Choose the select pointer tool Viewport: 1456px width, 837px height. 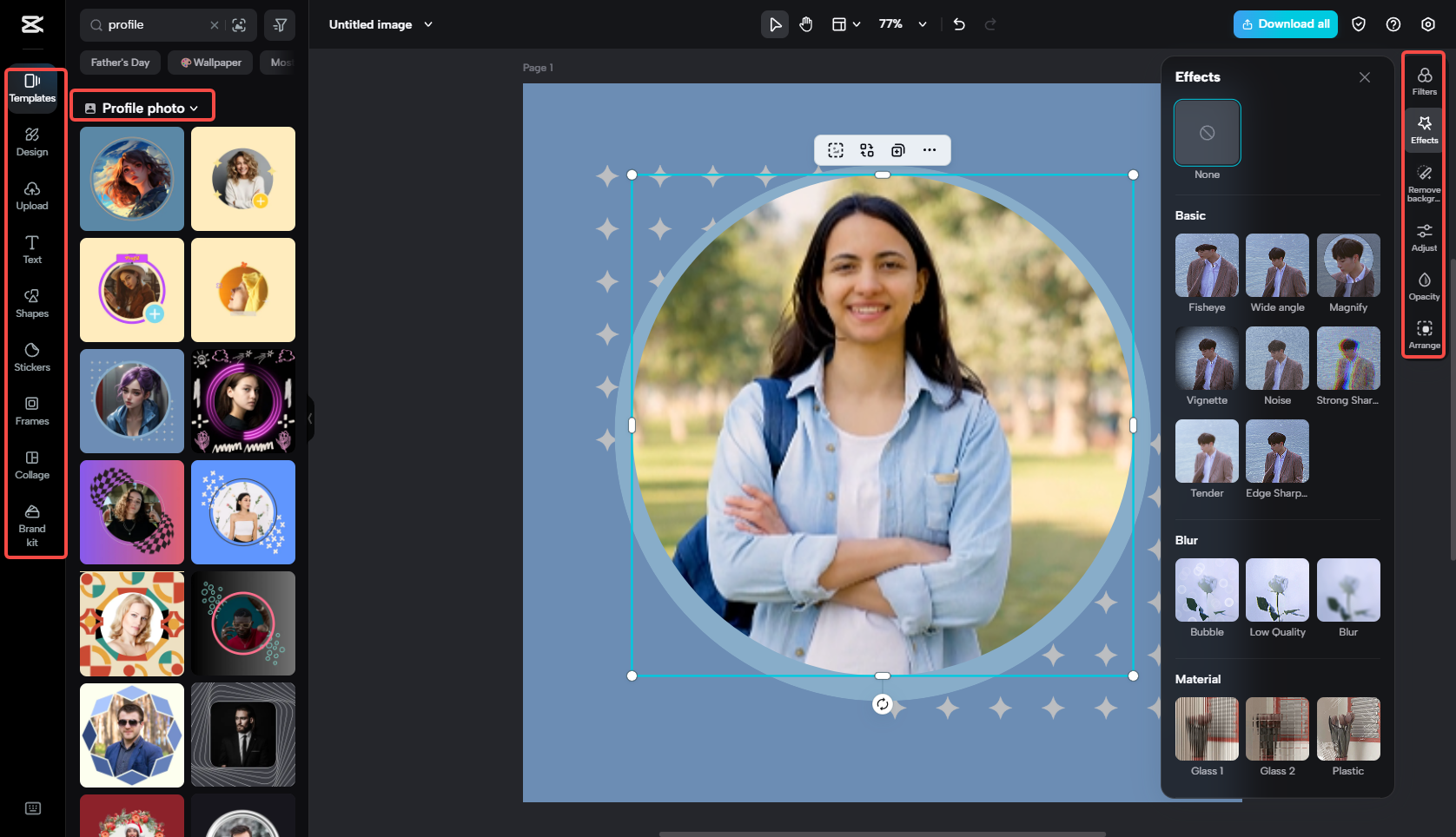click(x=775, y=24)
